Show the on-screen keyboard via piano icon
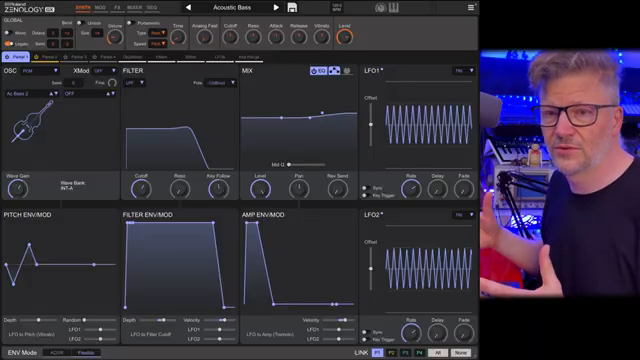Image resolution: width=640 pixels, height=360 pixels. pos(393,7)
